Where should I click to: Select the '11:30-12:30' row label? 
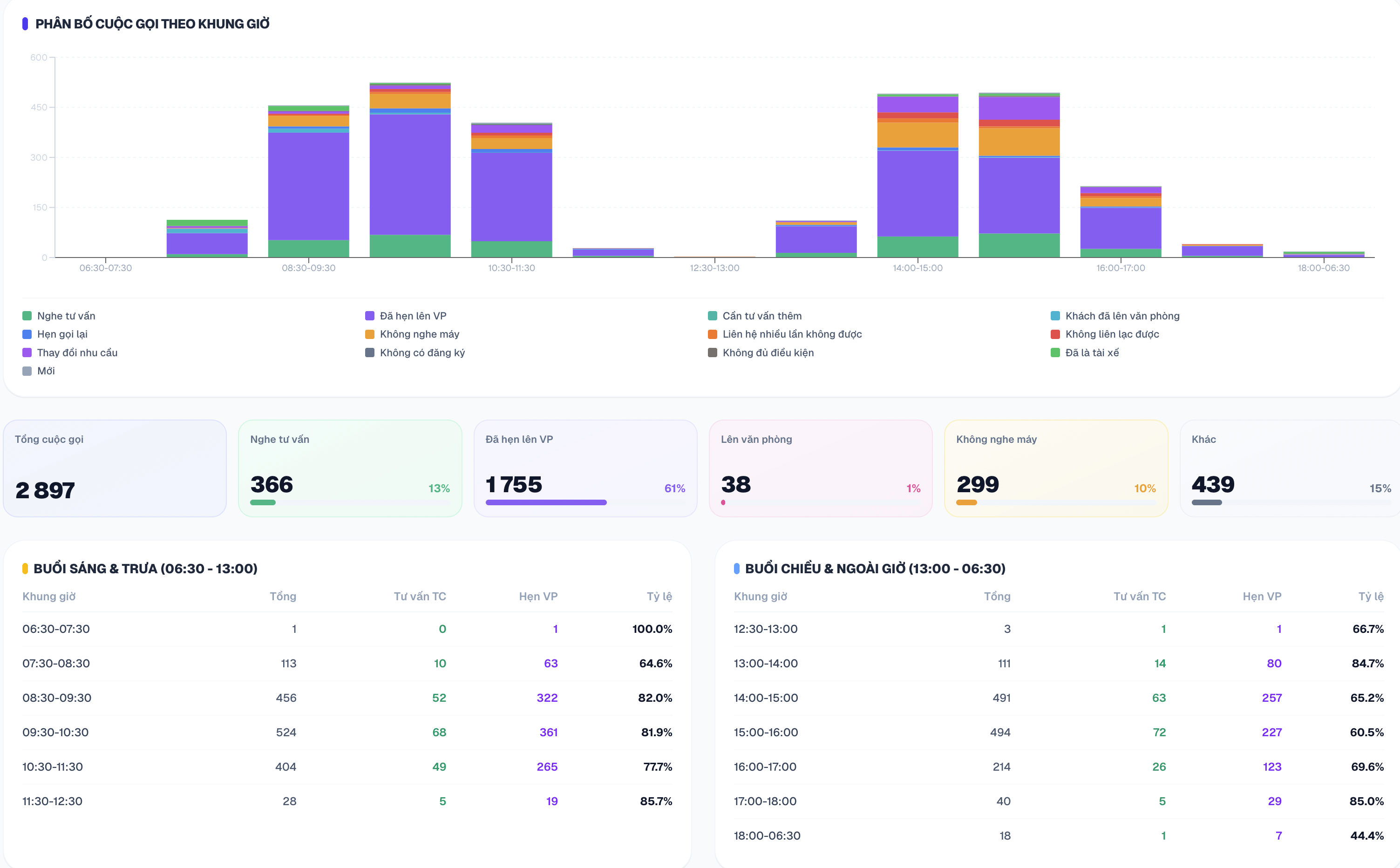click(x=52, y=801)
